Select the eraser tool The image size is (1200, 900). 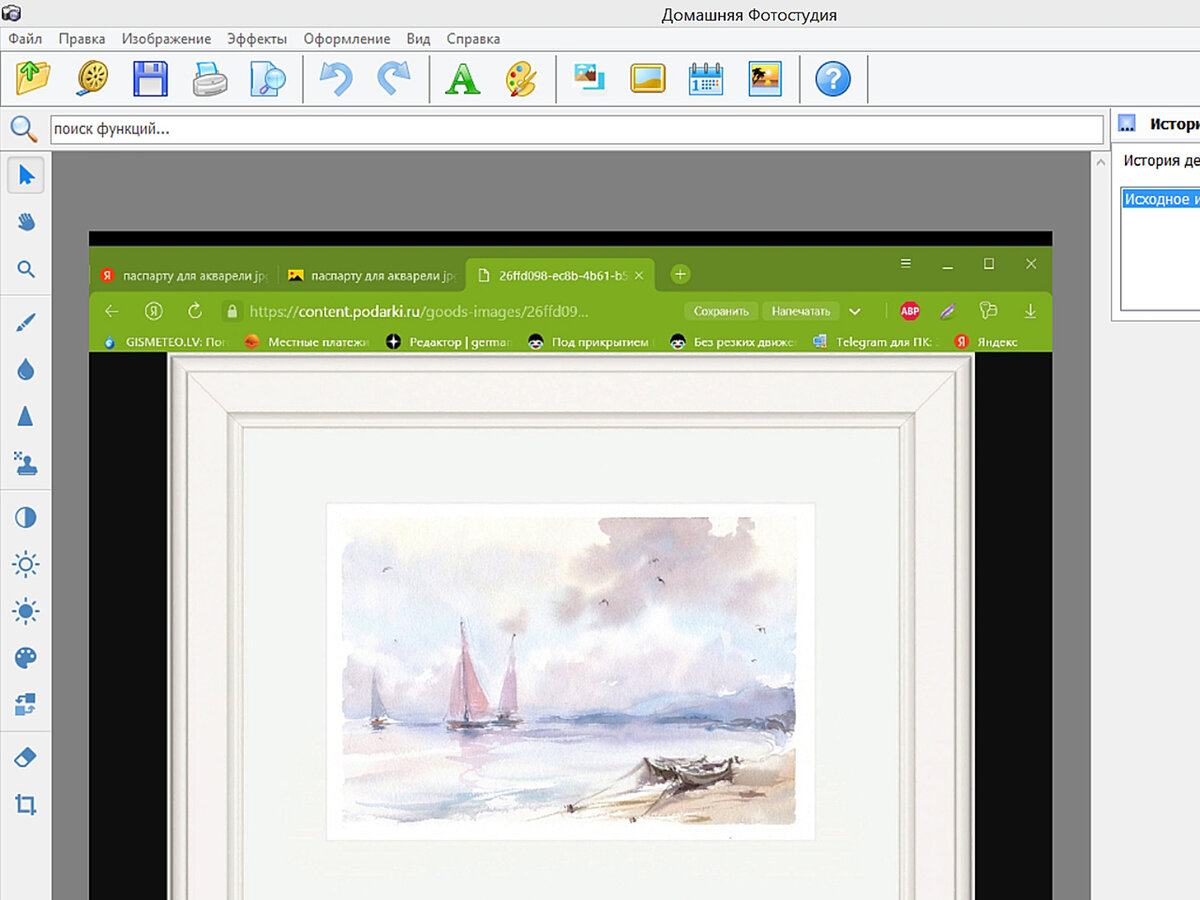coord(26,758)
